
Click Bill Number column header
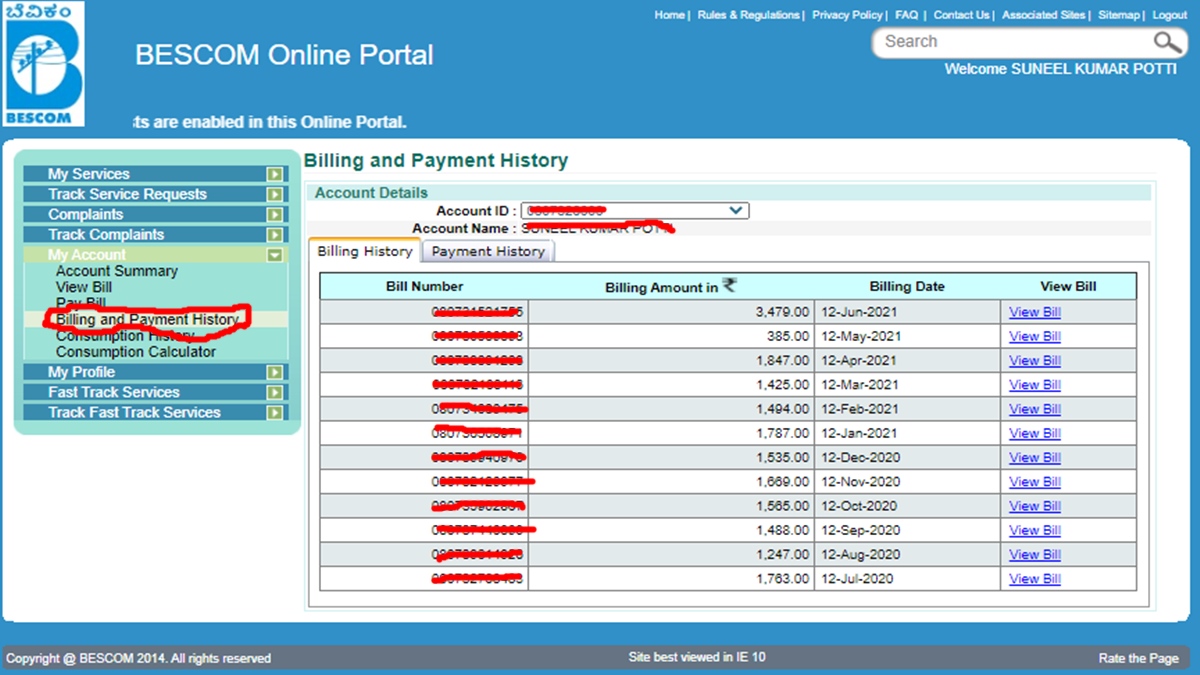coord(424,287)
